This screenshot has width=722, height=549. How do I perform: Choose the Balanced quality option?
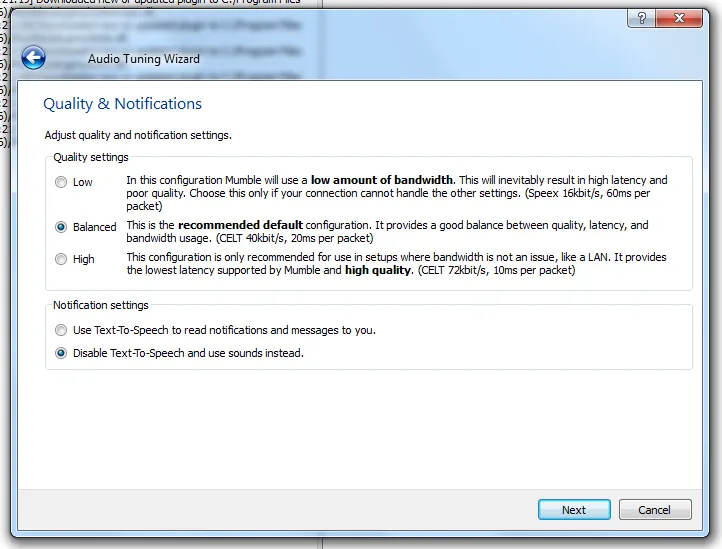click(x=62, y=227)
